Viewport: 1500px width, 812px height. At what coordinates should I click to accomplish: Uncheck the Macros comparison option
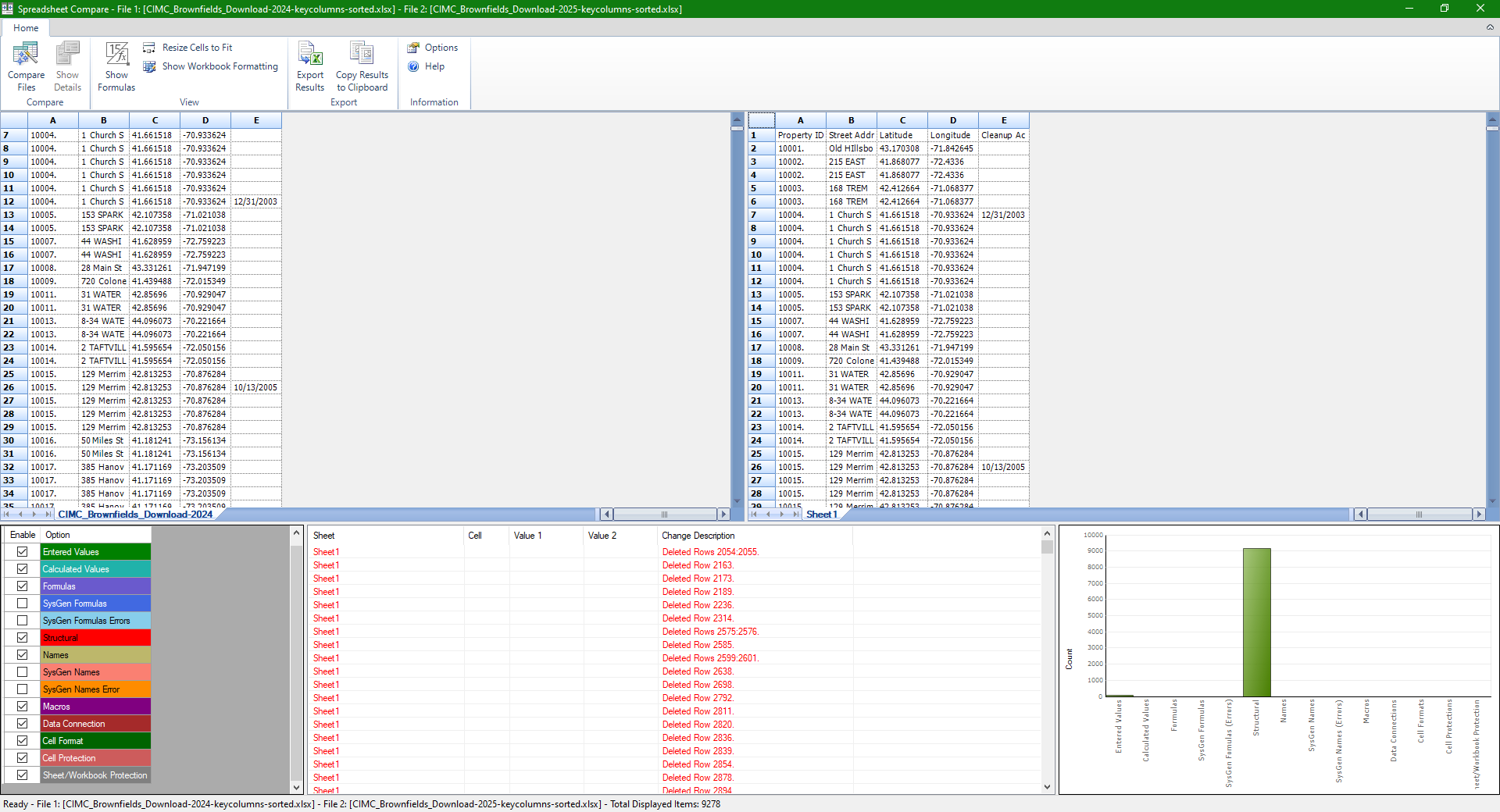click(x=23, y=706)
